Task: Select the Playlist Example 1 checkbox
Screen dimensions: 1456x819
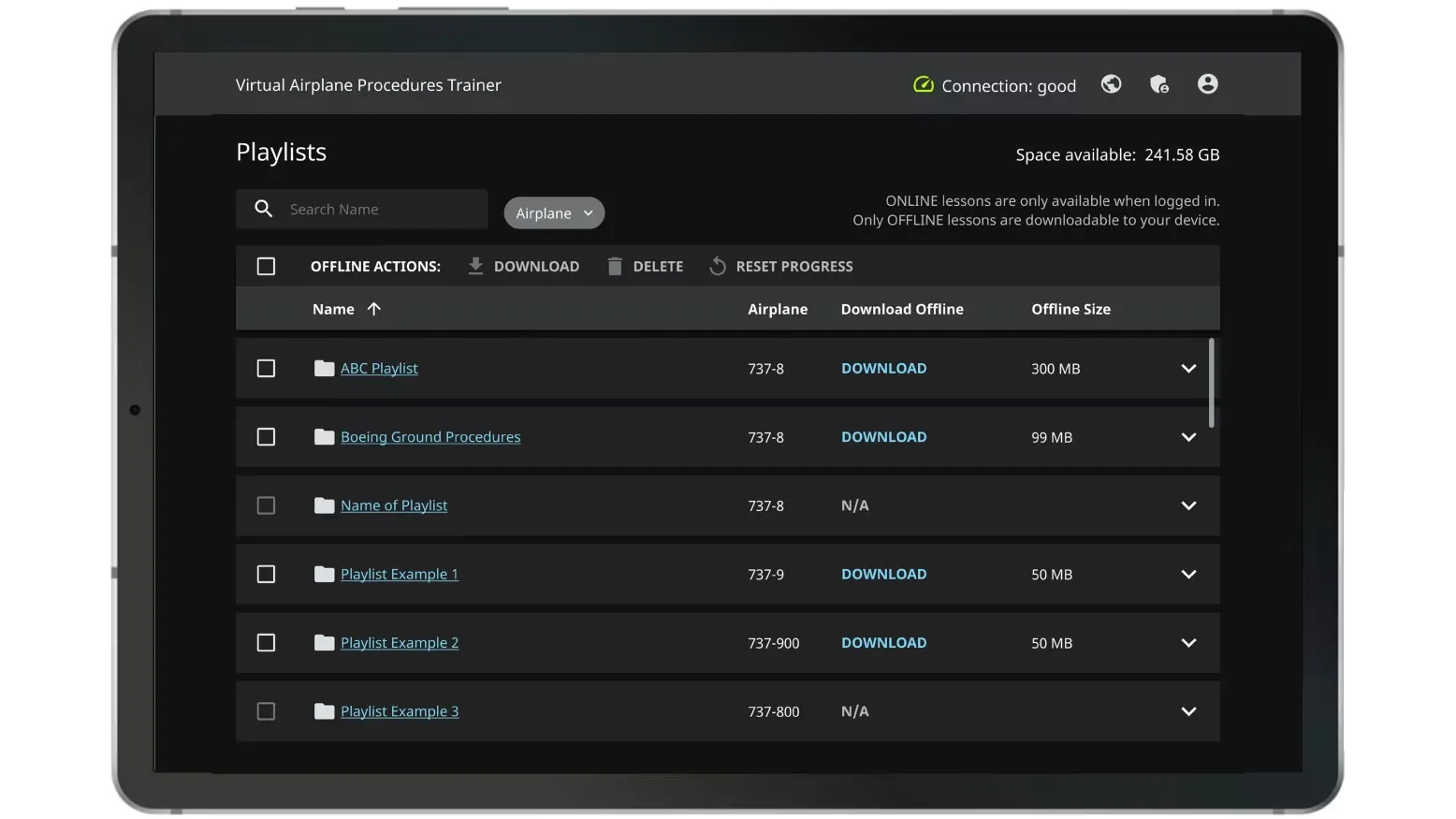Action: (x=266, y=574)
